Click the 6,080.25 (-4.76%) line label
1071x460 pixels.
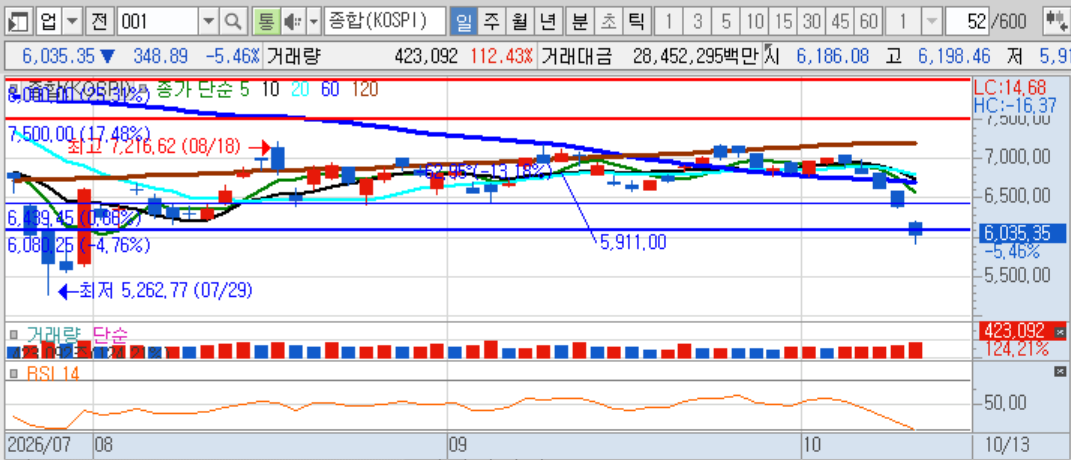(x=79, y=244)
